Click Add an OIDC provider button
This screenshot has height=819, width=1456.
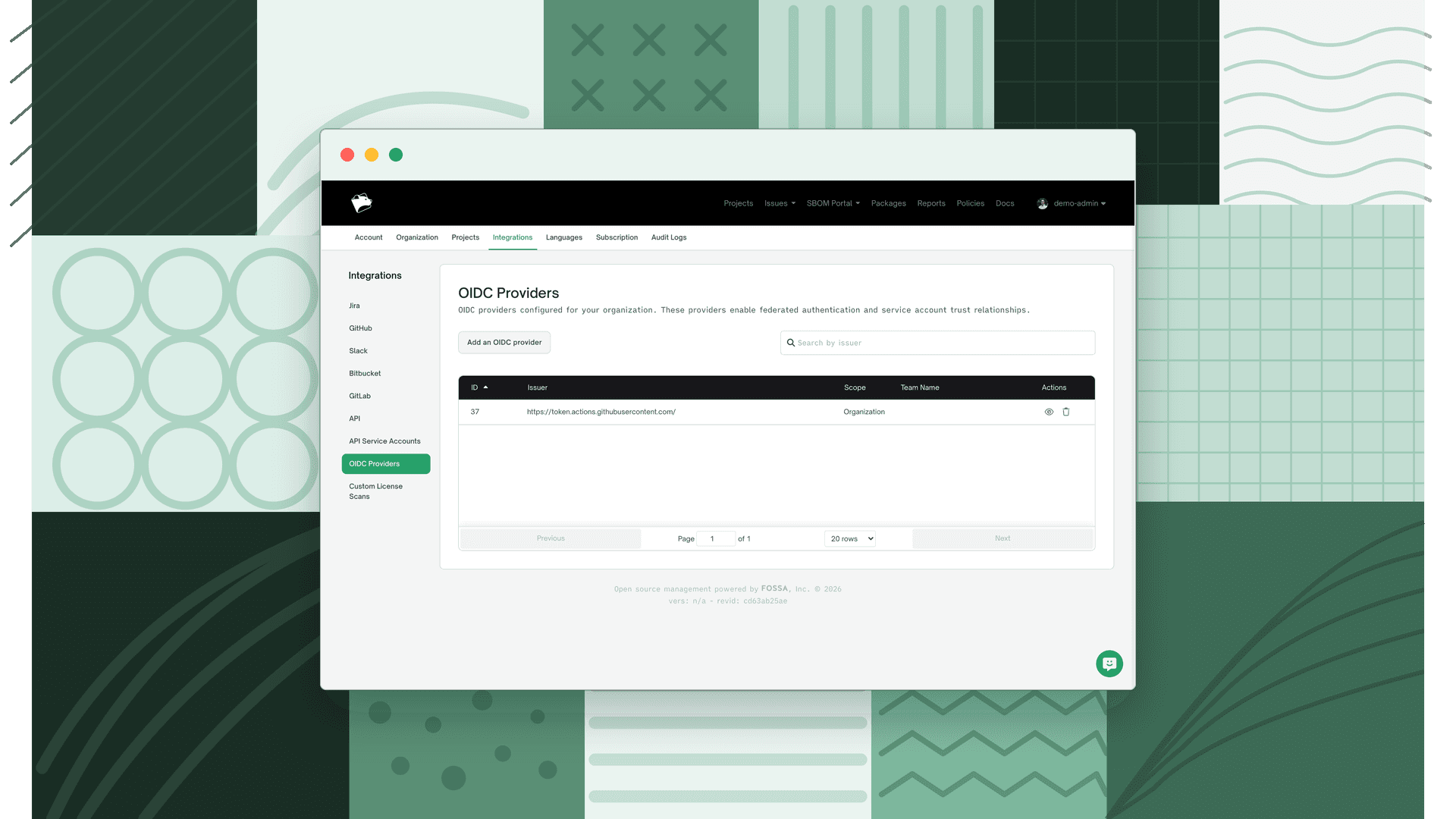pos(504,343)
